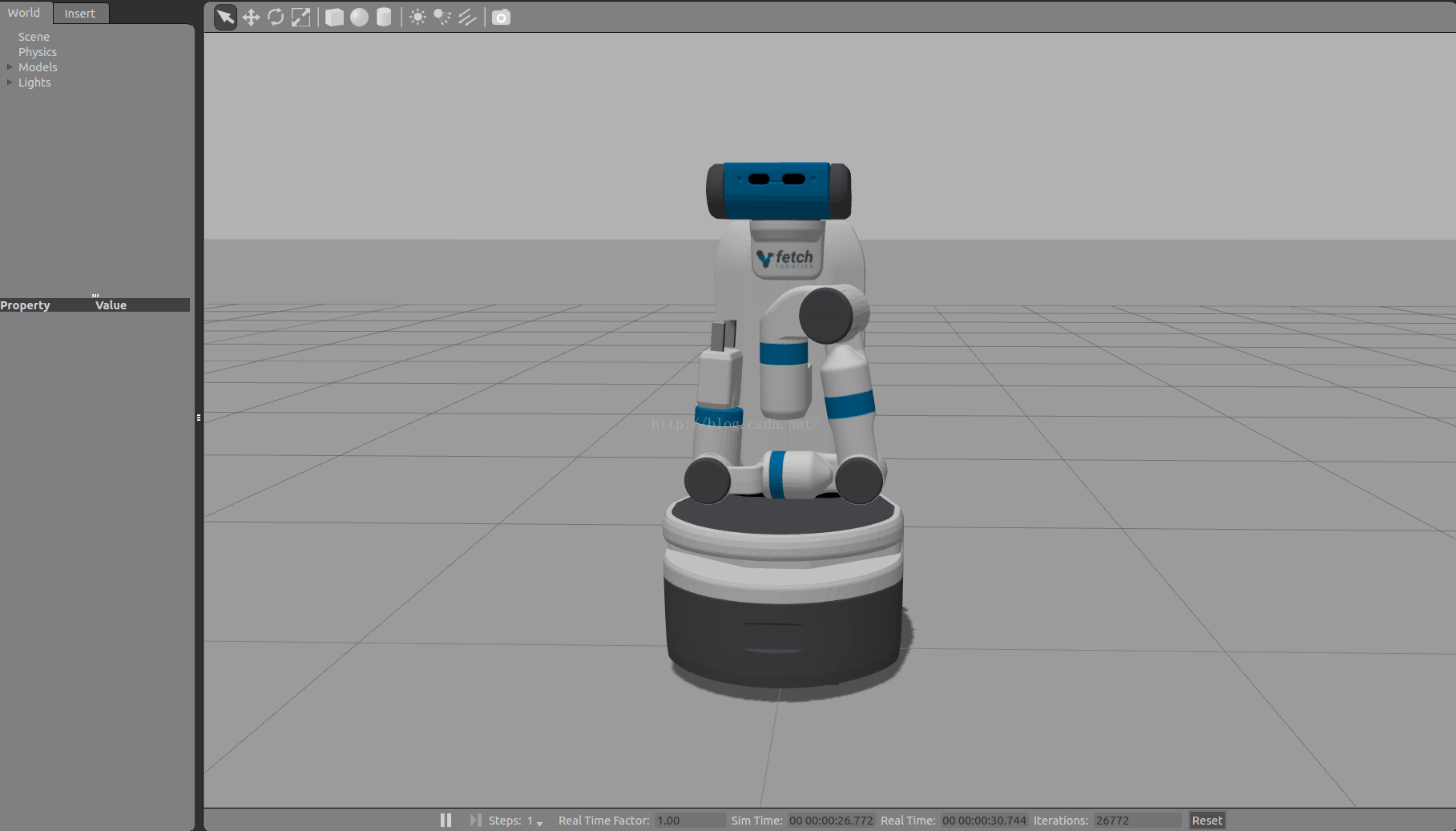Add a spot light
The height and width of the screenshot is (831, 1456).
(x=442, y=17)
